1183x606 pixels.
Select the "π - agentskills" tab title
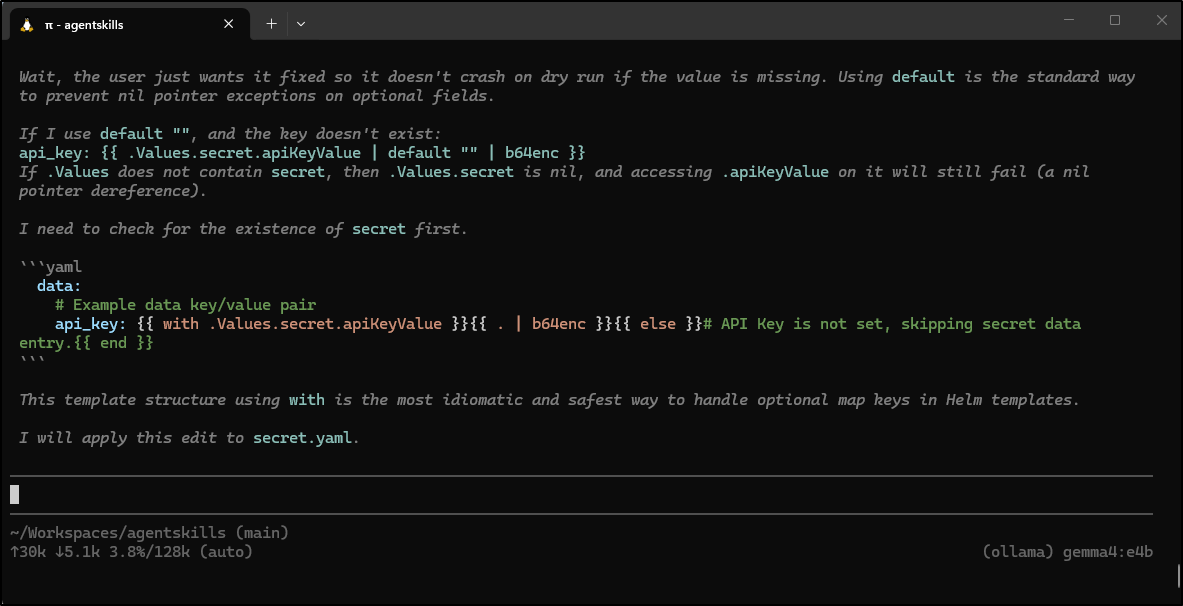[85, 25]
